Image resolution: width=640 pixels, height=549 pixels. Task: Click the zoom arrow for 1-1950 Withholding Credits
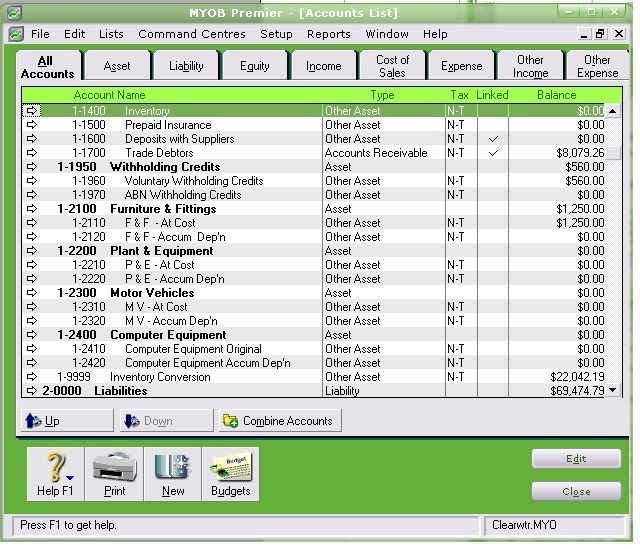click(31, 167)
